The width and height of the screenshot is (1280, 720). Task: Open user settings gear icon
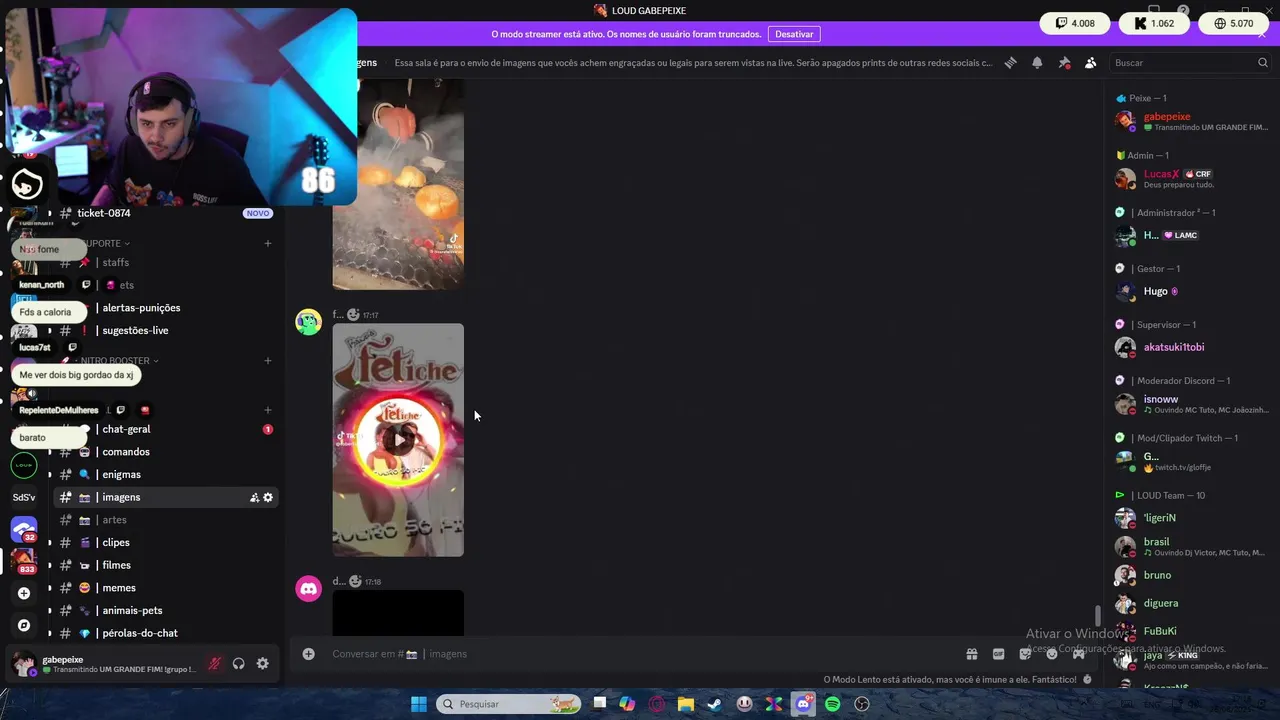pos(263,663)
